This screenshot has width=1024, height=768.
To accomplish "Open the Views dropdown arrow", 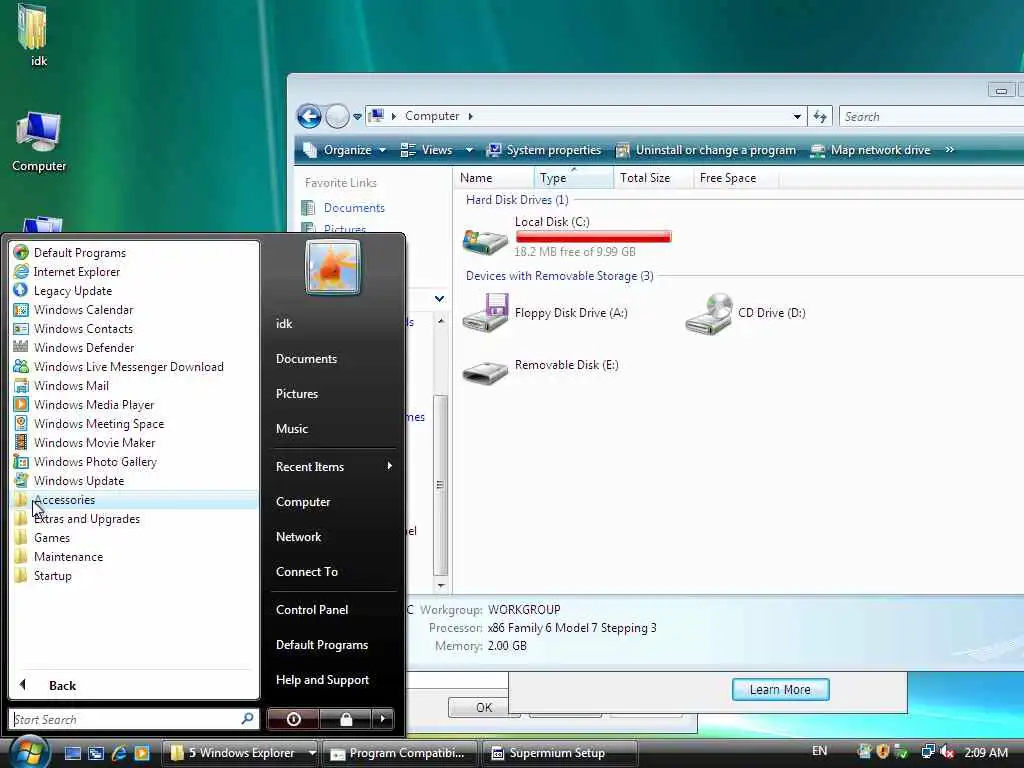I will [x=469, y=150].
